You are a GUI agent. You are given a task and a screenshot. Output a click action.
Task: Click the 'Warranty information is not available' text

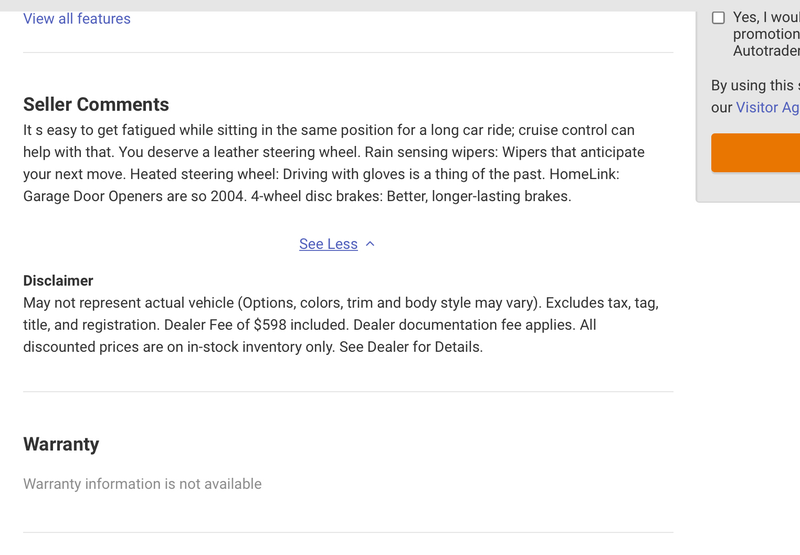pyautogui.click(x=142, y=484)
